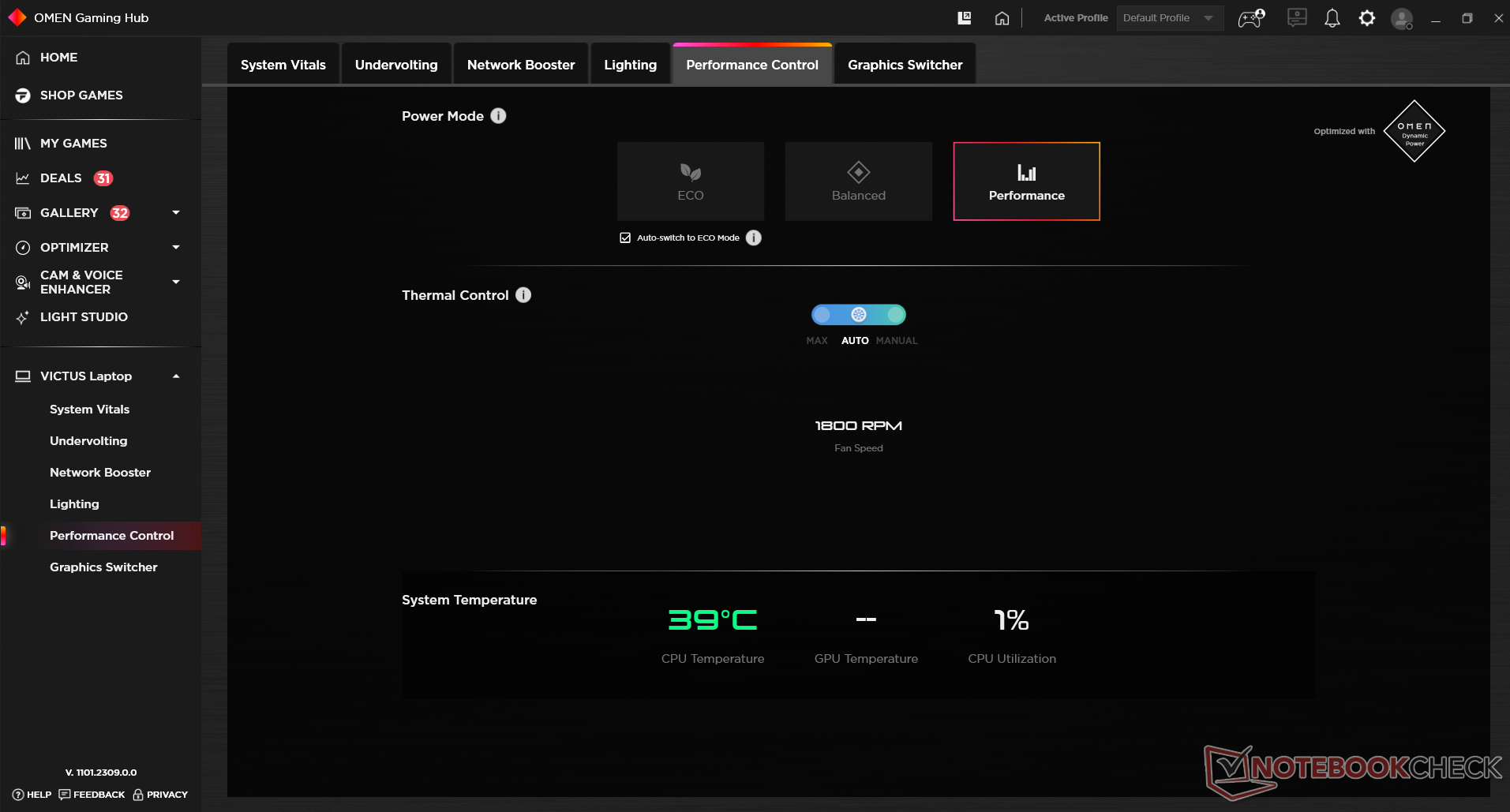Screen dimensions: 1510x812
Task: Click the VICTUS Laptop device icon
Action: coord(23,376)
